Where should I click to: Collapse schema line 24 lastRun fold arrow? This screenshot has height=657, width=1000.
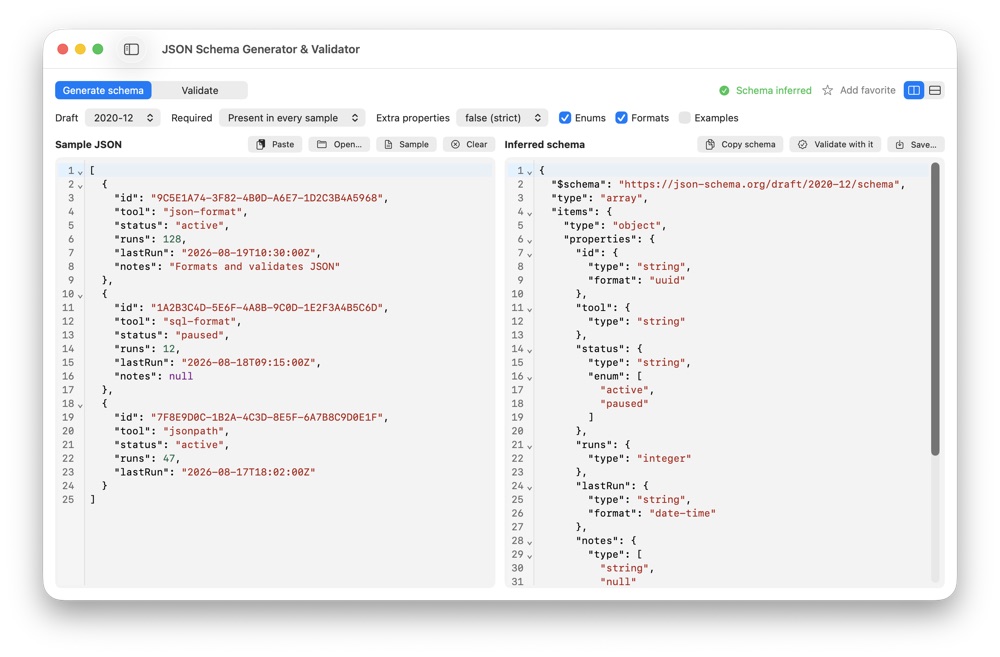[x=529, y=487]
